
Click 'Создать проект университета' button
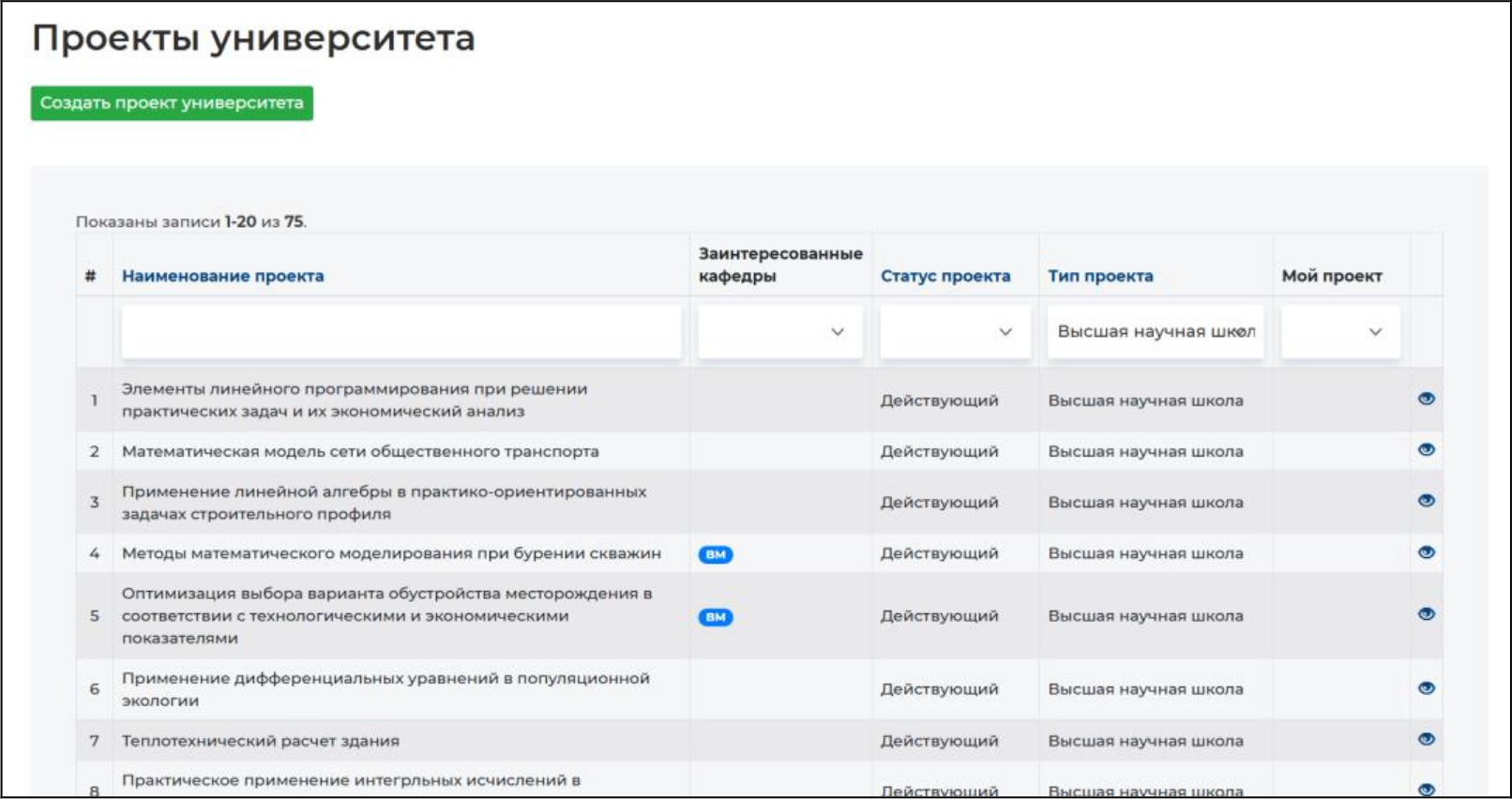[172, 103]
